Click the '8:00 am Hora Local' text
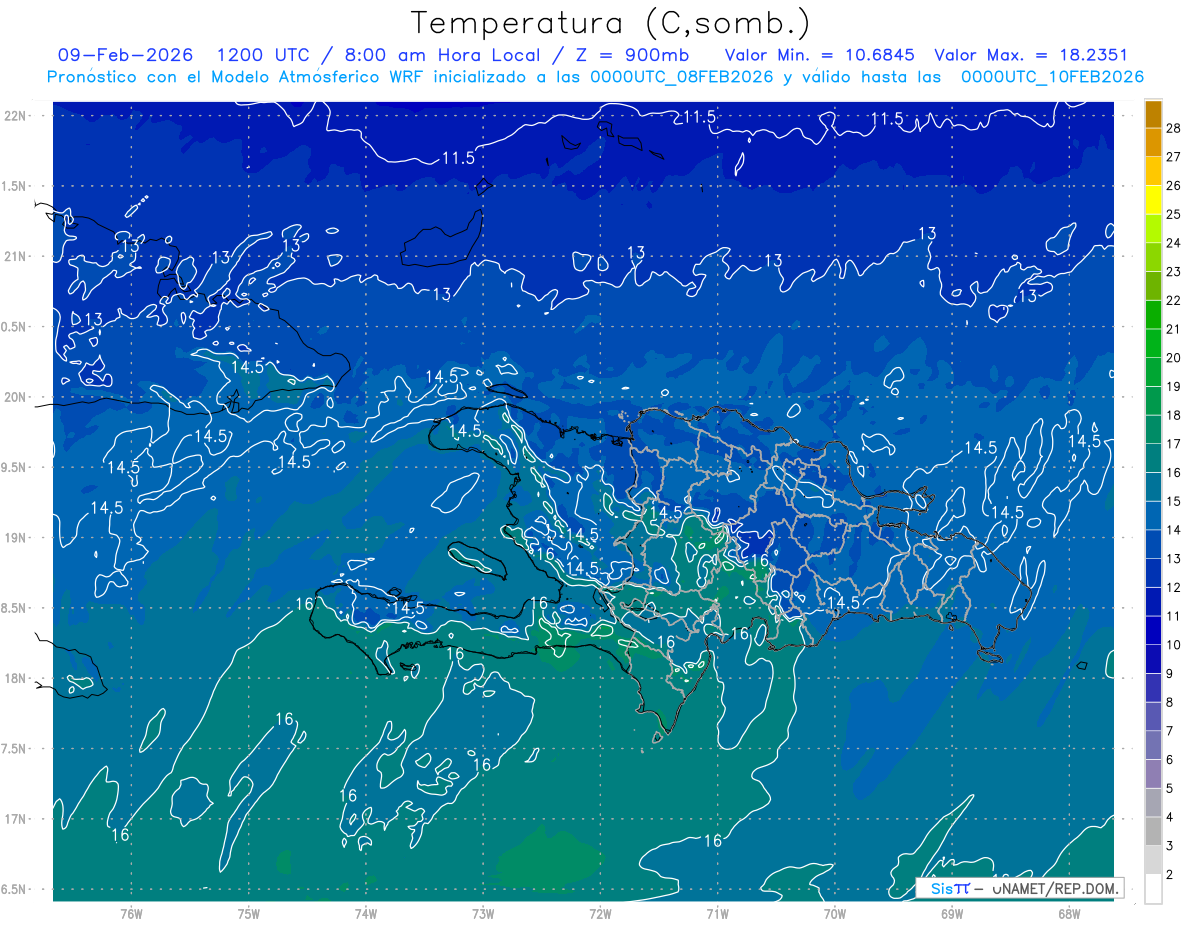The width and height of the screenshot is (1200, 927). coord(443,55)
